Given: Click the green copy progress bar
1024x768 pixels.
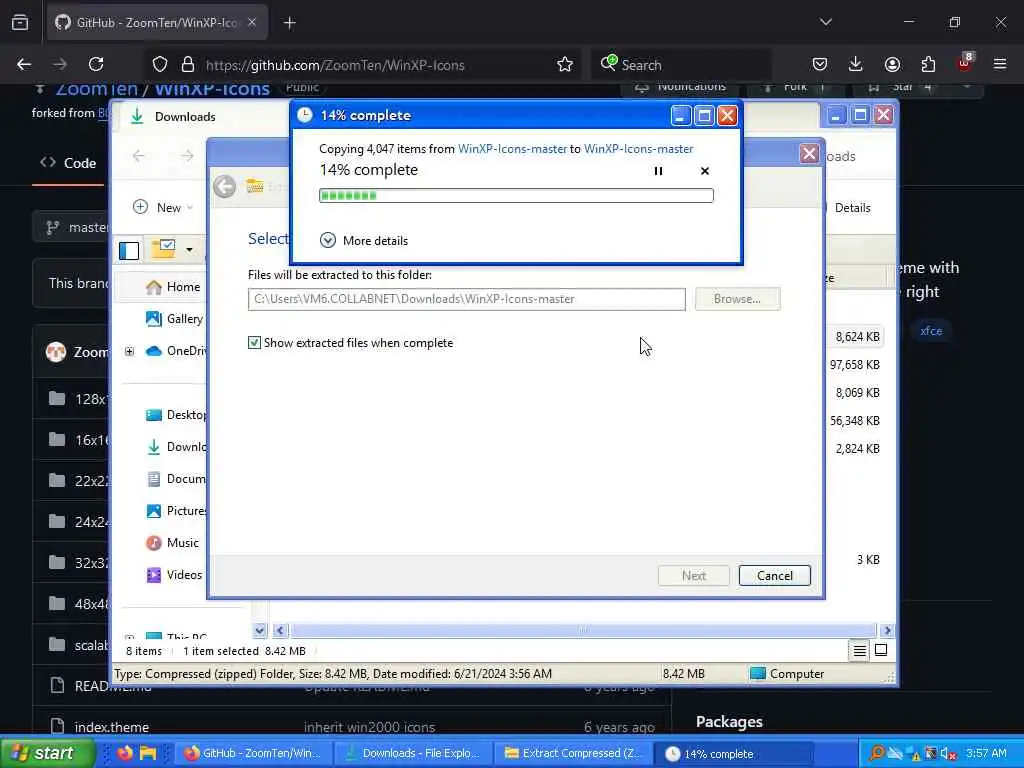Looking at the screenshot, I should click(516, 195).
